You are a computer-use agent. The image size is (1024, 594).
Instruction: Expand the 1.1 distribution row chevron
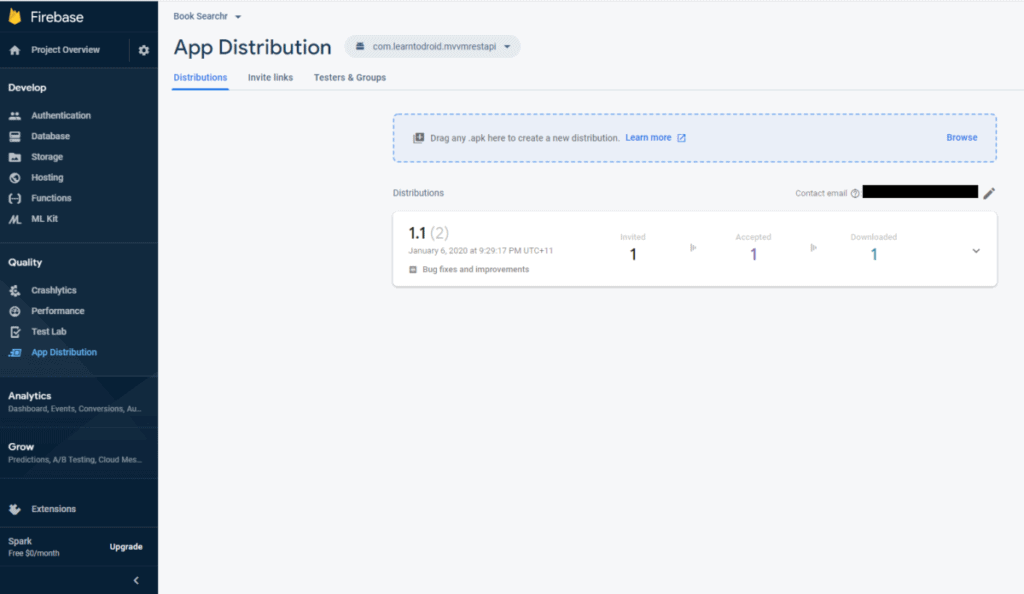[x=976, y=251]
